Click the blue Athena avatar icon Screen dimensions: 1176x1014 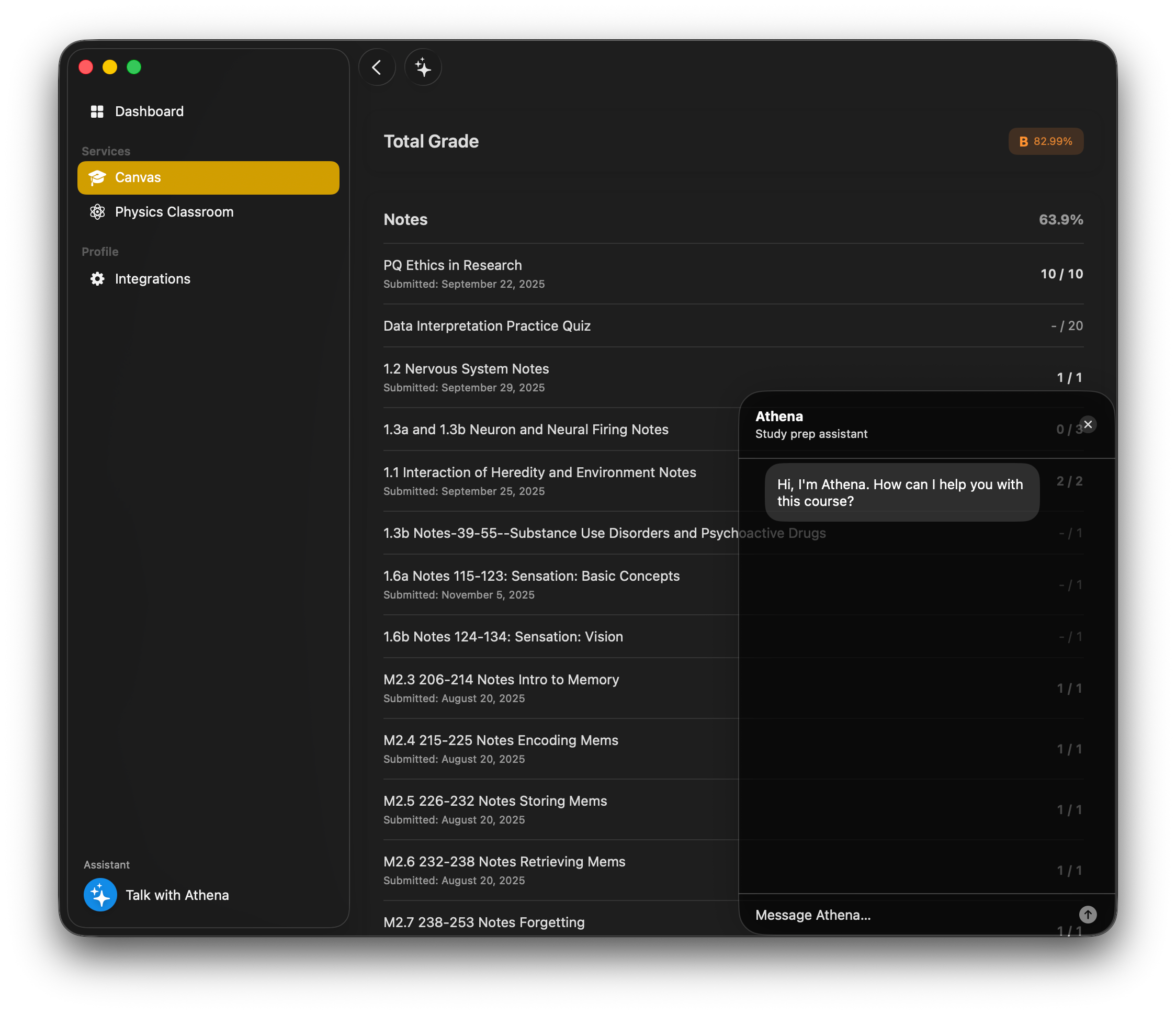(x=100, y=895)
